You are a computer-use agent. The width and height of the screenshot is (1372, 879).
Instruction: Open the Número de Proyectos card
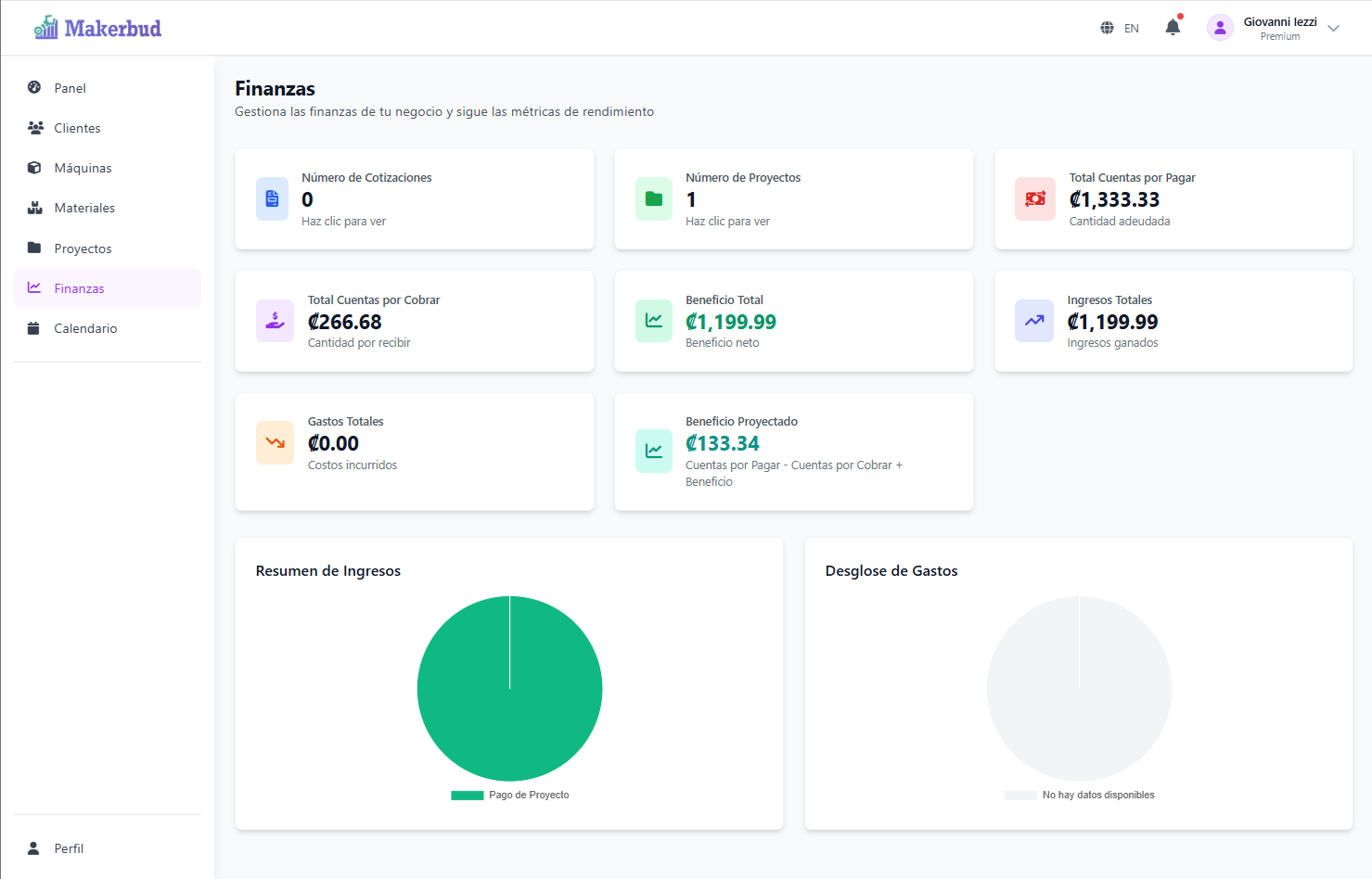click(x=793, y=198)
